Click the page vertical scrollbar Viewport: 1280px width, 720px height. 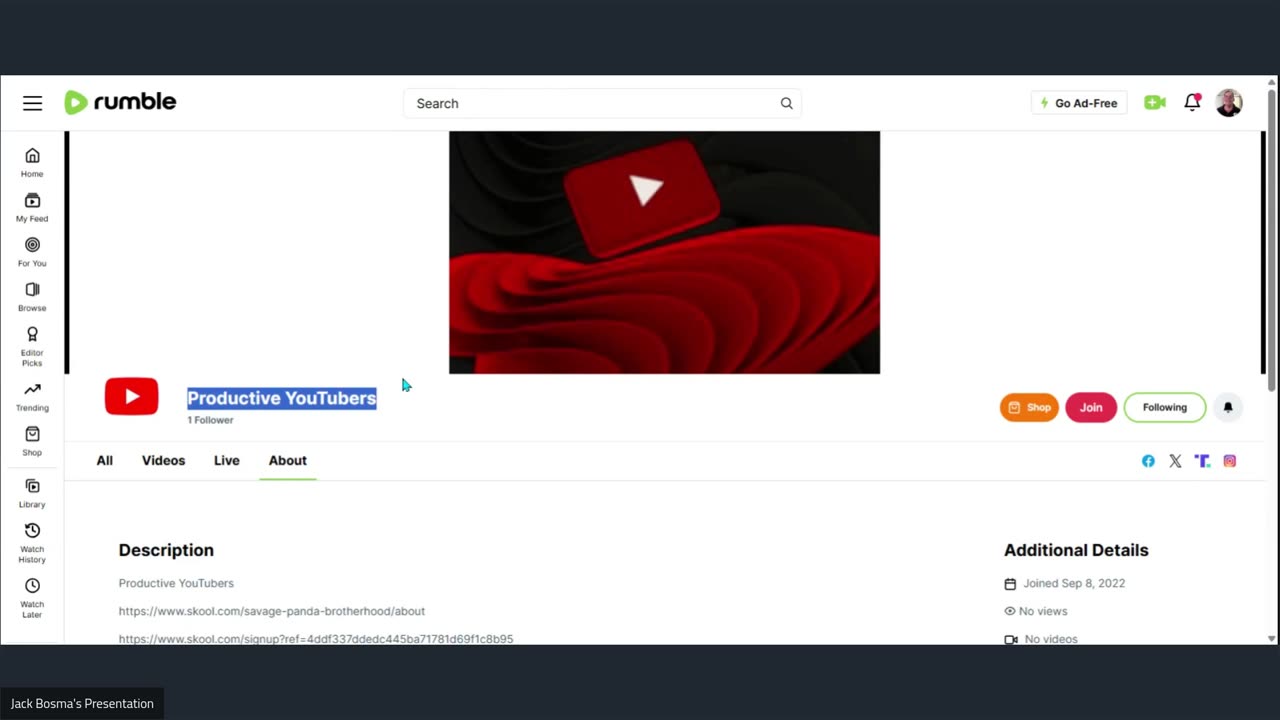1272,240
